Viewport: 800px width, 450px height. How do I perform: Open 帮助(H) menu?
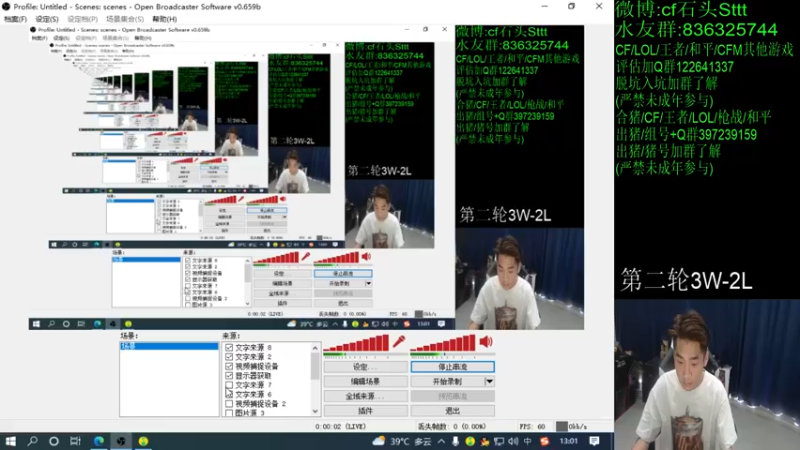coord(165,19)
